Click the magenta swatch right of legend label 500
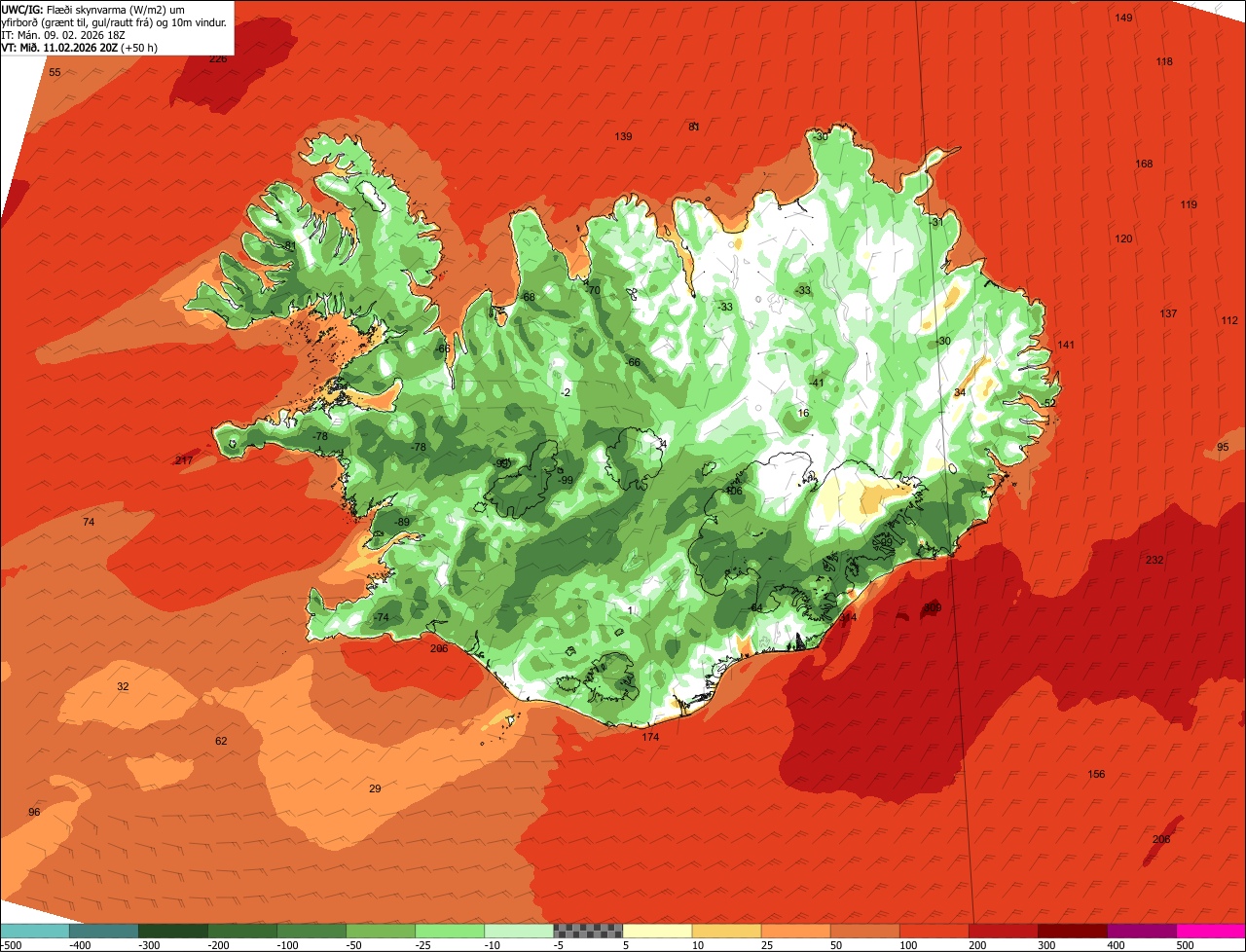Viewport: 1246px width, 952px height. point(1211,931)
